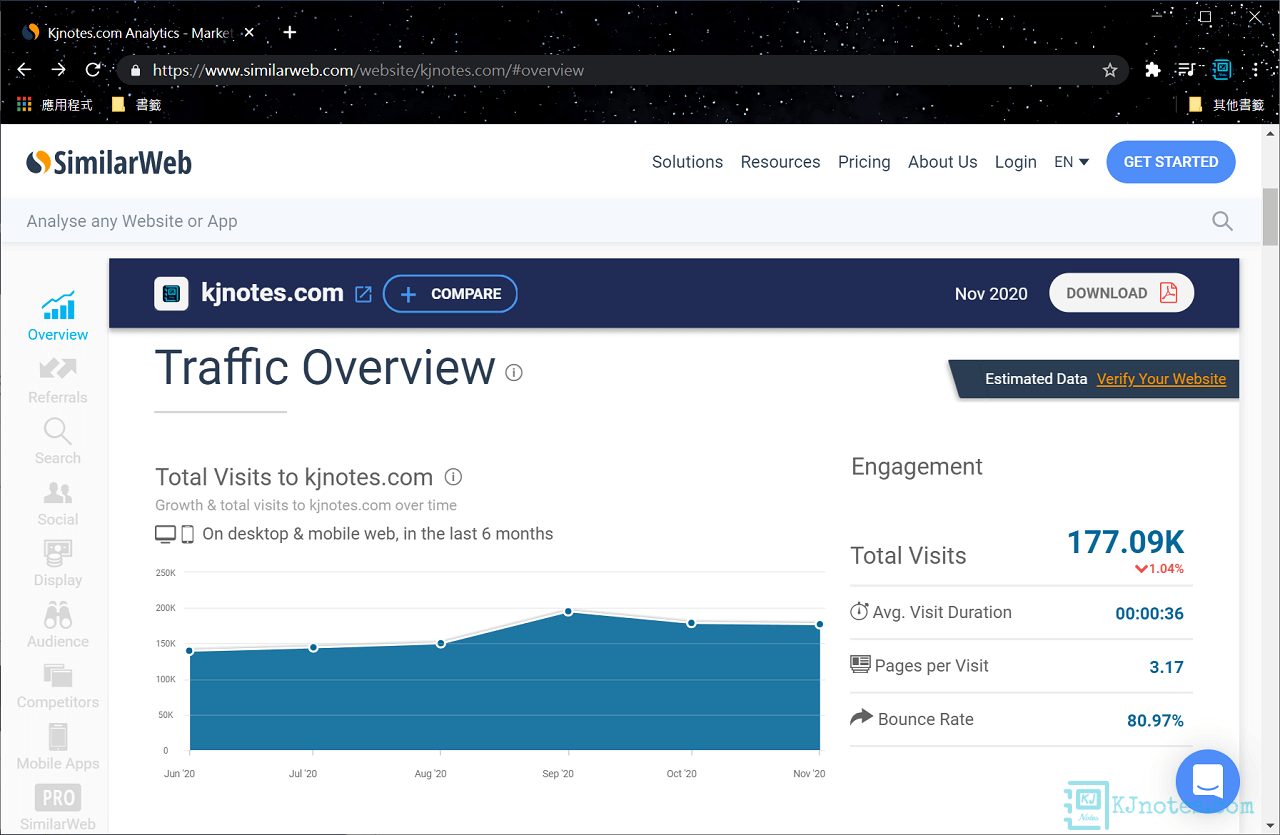The width and height of the screenshot is (1280, 835).
Task: Open the Competitors sidebar section
Action: 58,686
